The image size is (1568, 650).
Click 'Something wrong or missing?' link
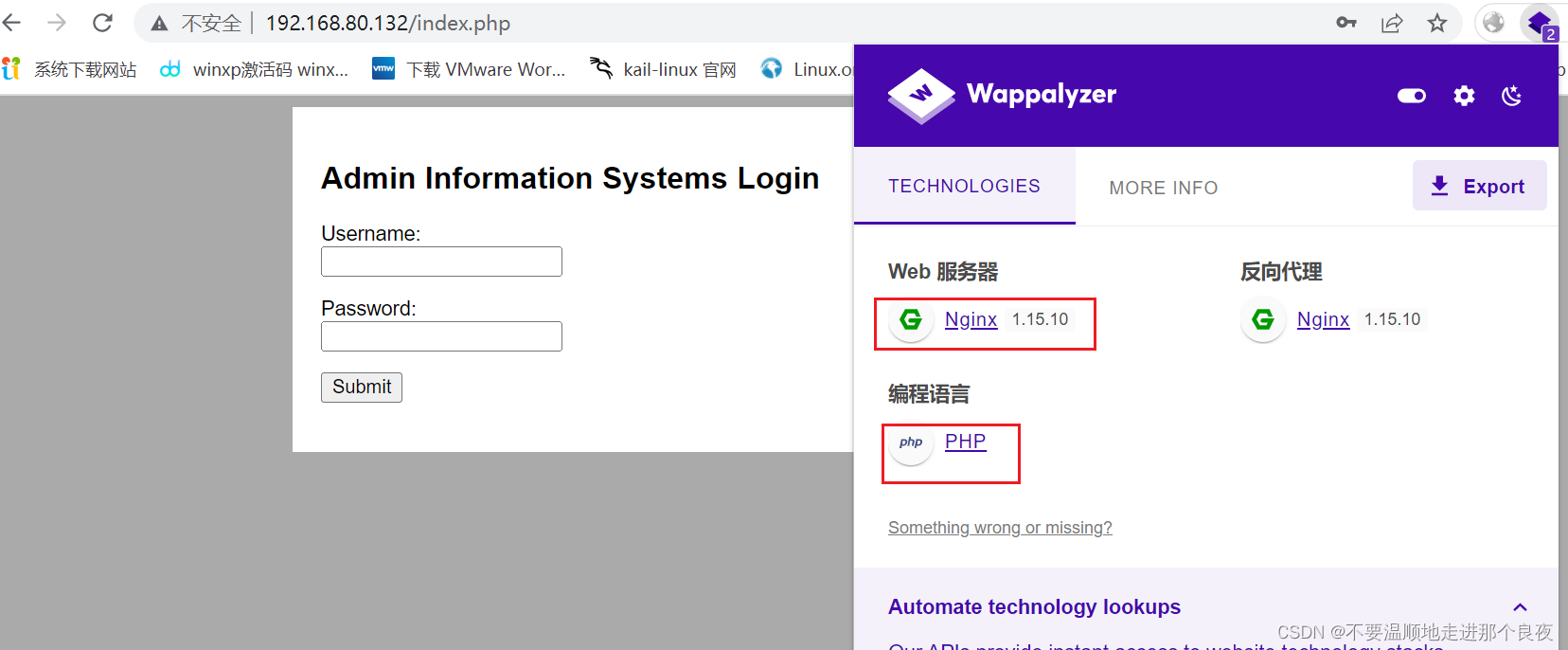point(1000,528)
